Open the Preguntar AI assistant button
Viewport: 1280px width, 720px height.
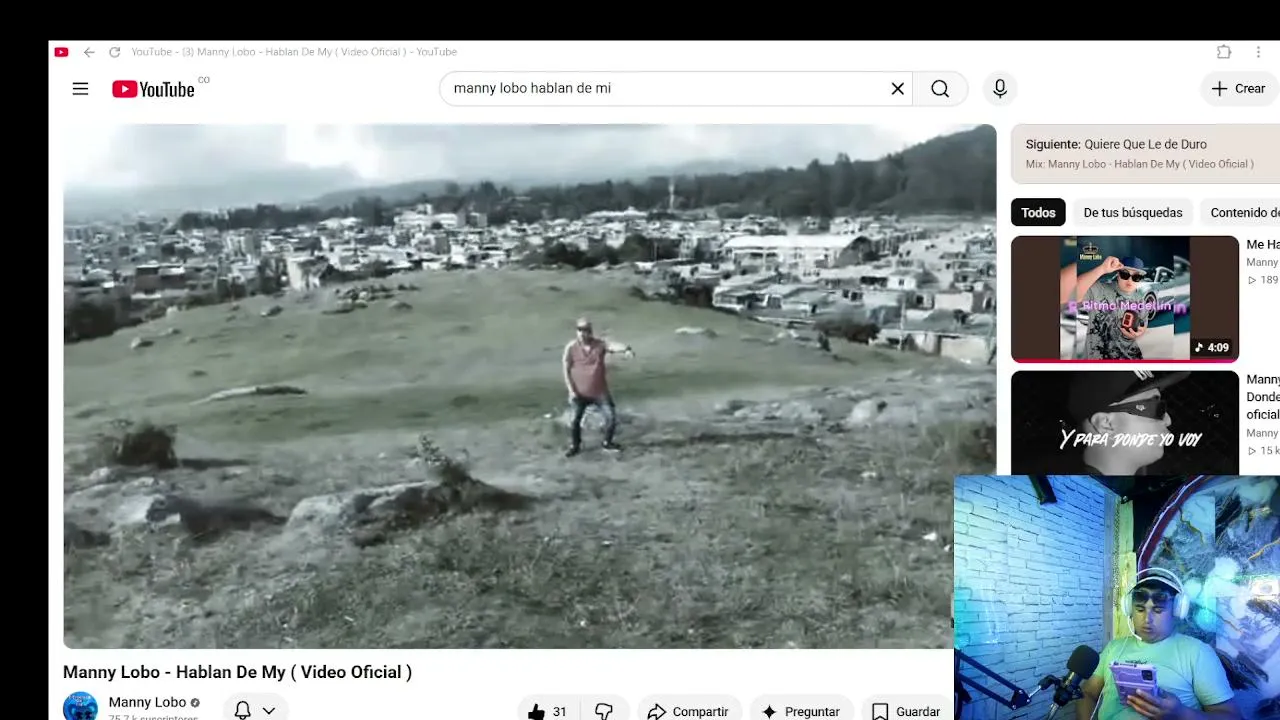point(801,712)
